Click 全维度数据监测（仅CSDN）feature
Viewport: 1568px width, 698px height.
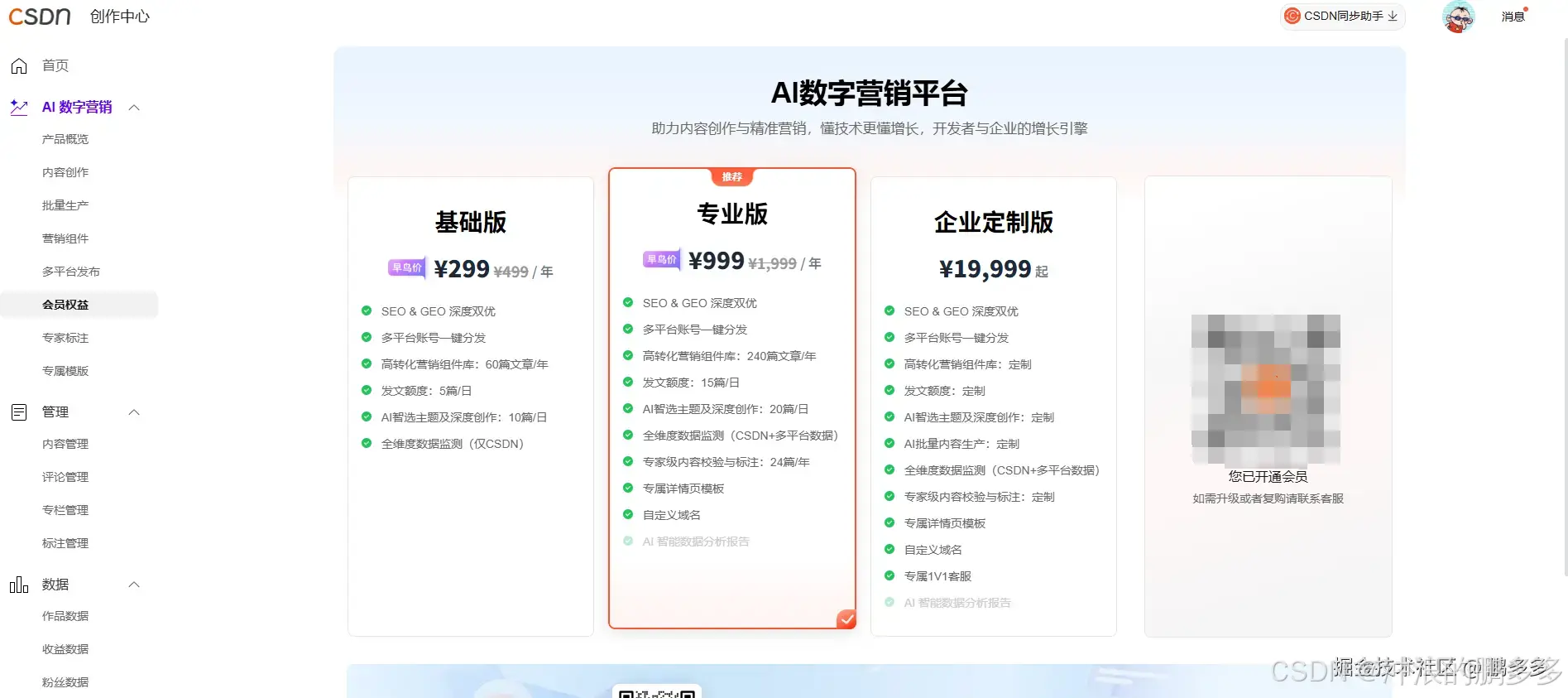pos(453,444)
